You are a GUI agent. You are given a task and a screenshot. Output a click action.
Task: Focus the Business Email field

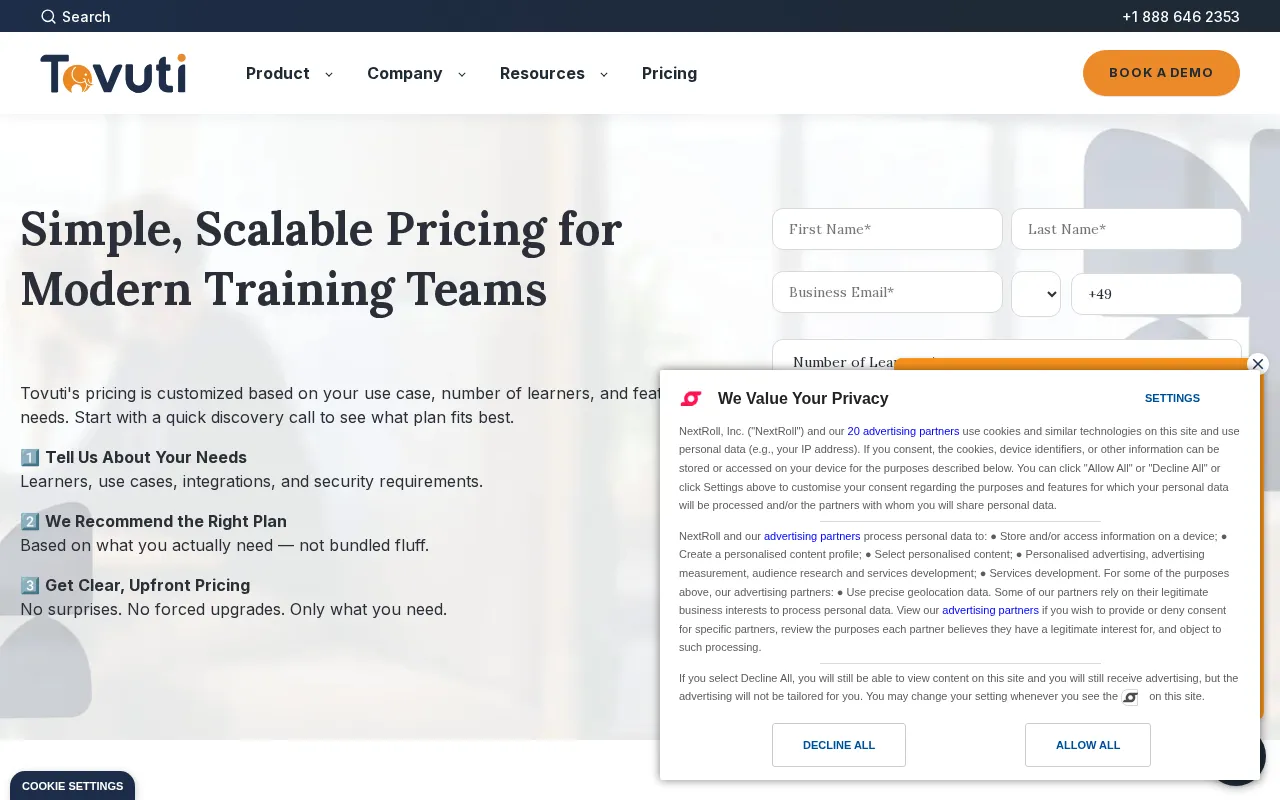click(887, 292)
